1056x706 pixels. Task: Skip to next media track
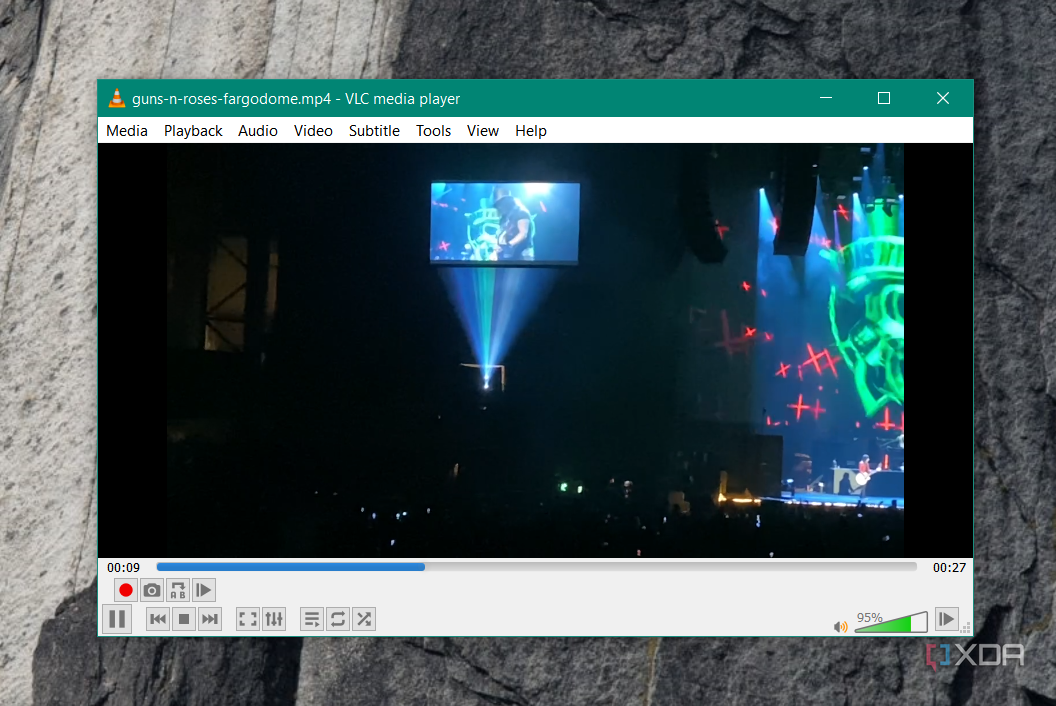[210, 619]
